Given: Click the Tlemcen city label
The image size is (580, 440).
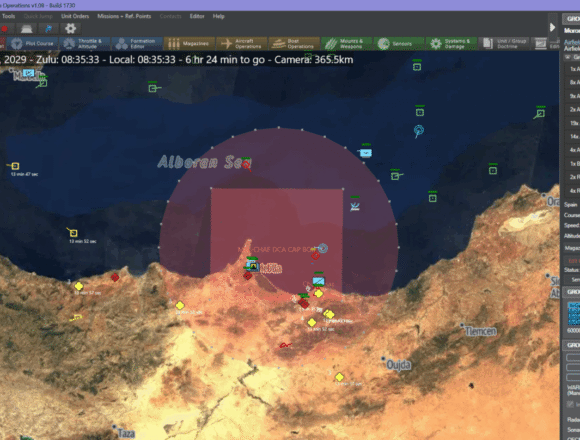Looking at the screenshot, I should tap(481, 331).
